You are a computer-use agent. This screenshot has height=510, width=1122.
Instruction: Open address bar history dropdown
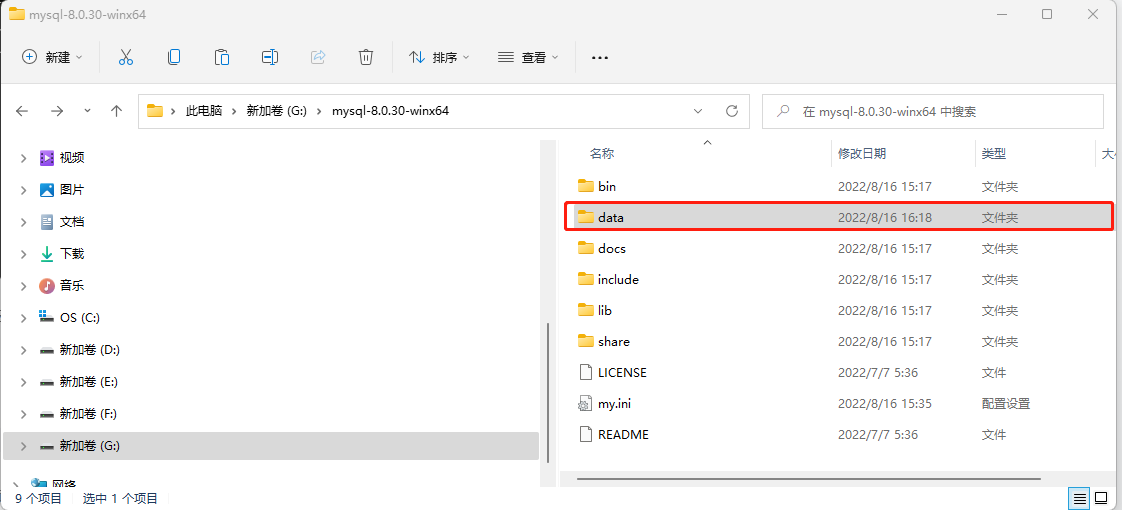tap(698, 111)
